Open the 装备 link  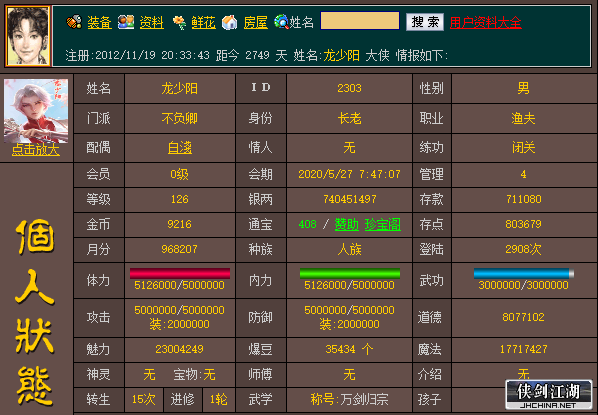coord(100,23)
